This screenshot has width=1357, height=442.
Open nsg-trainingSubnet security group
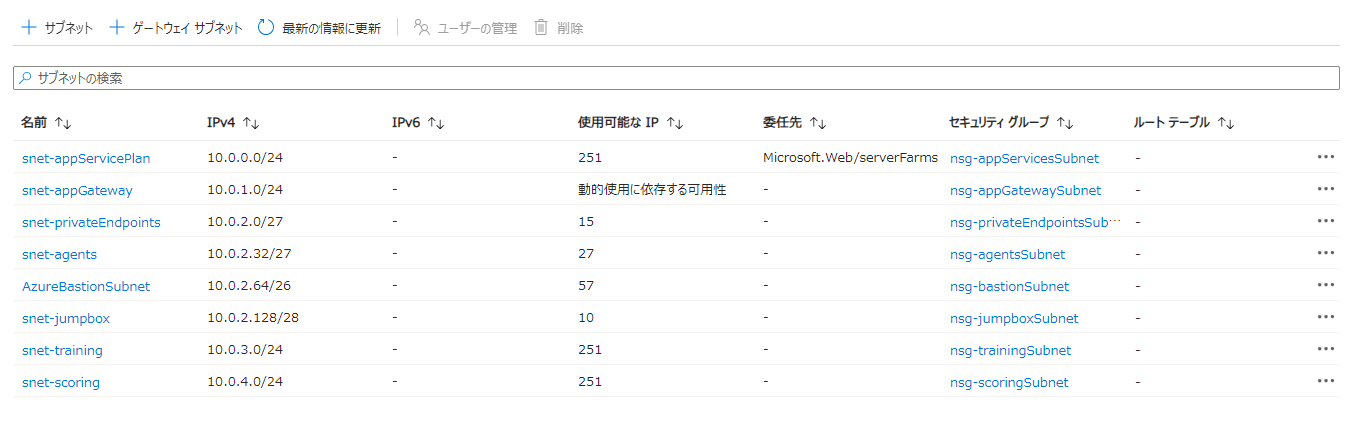[x=1010, y=350]
